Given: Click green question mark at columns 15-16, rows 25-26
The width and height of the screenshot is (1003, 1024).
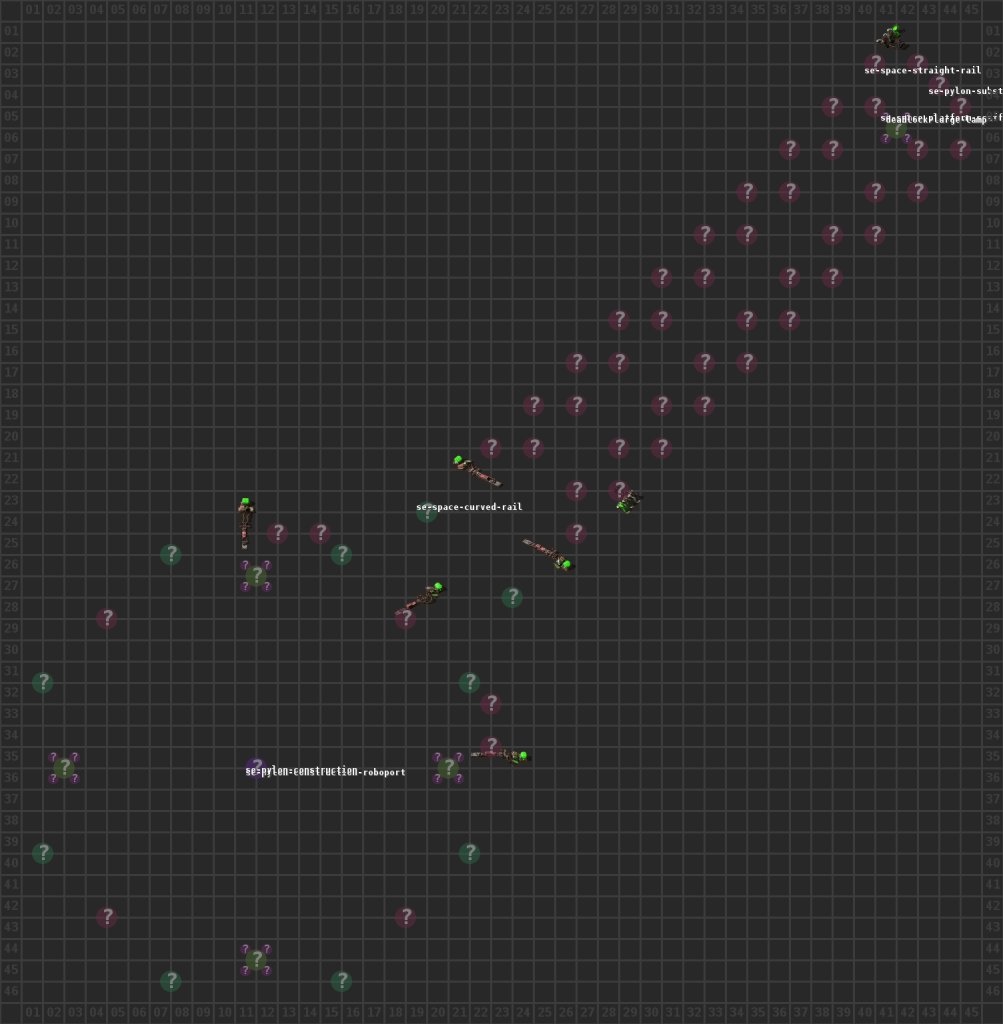Looking at the screenshot, I should click(342, 554).
